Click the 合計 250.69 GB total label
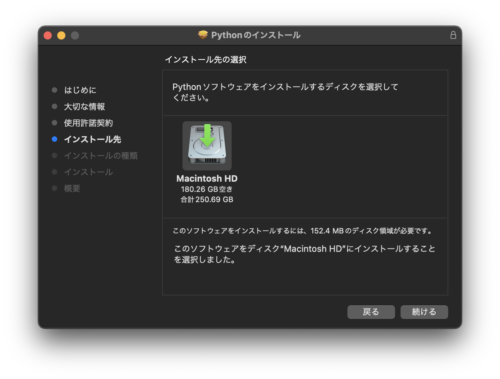The image size is (500, 379). pyautogui.click(x=207, y=200)
